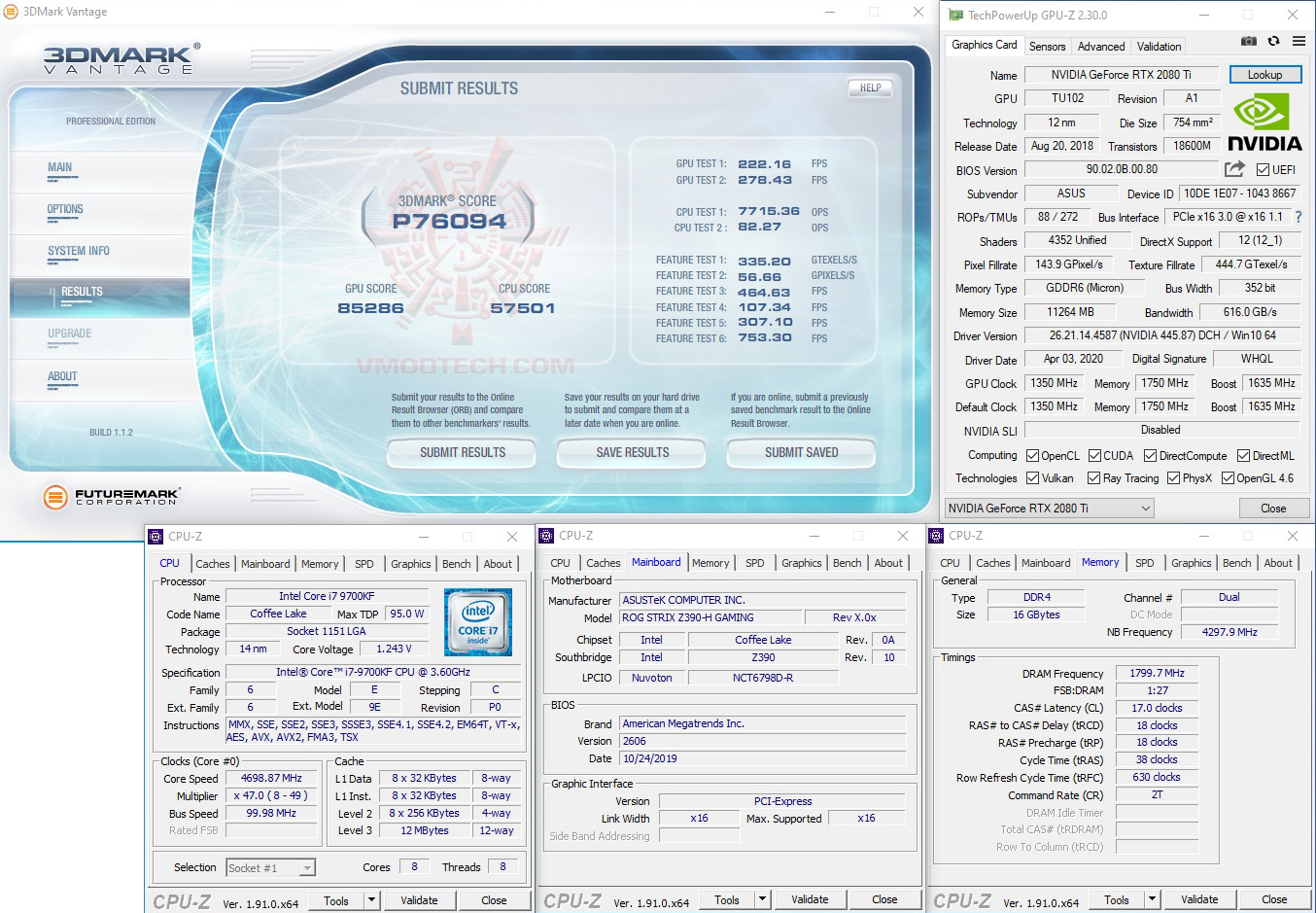Click the Core Speed value 4698.87 MHz

[x=272, y=778]
